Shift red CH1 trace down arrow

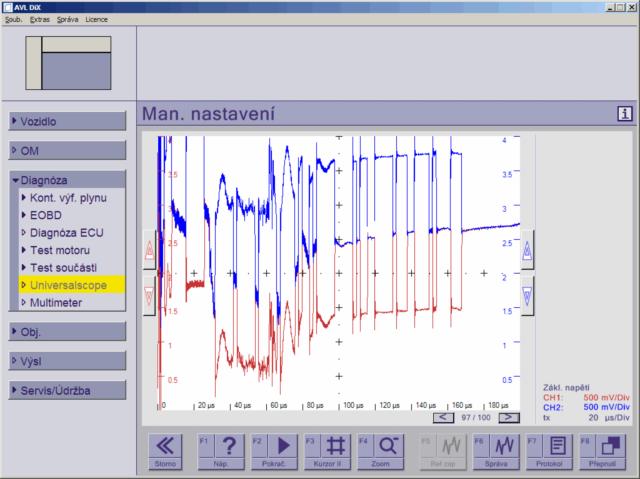[149, 296]
